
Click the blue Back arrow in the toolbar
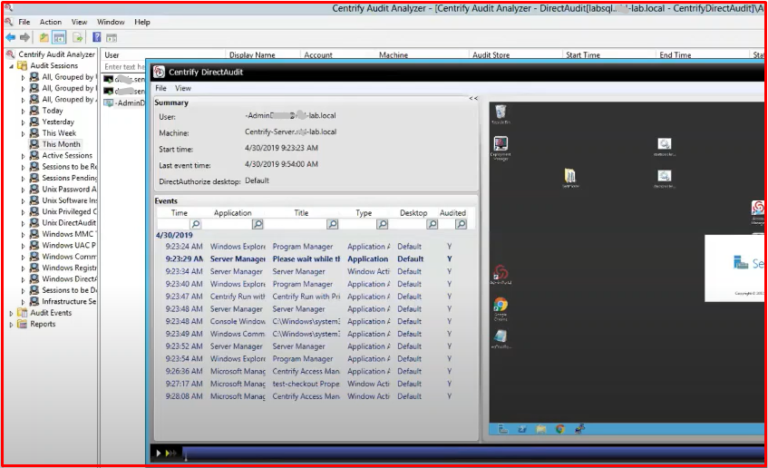click(x=10, y=37)
